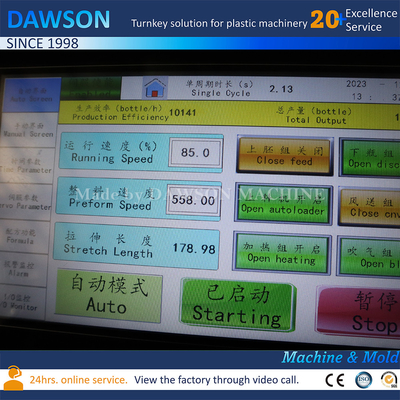Click the CE certification mark icon
The height and width of the screenshot is (400, 400).
[x=334, y=380]
